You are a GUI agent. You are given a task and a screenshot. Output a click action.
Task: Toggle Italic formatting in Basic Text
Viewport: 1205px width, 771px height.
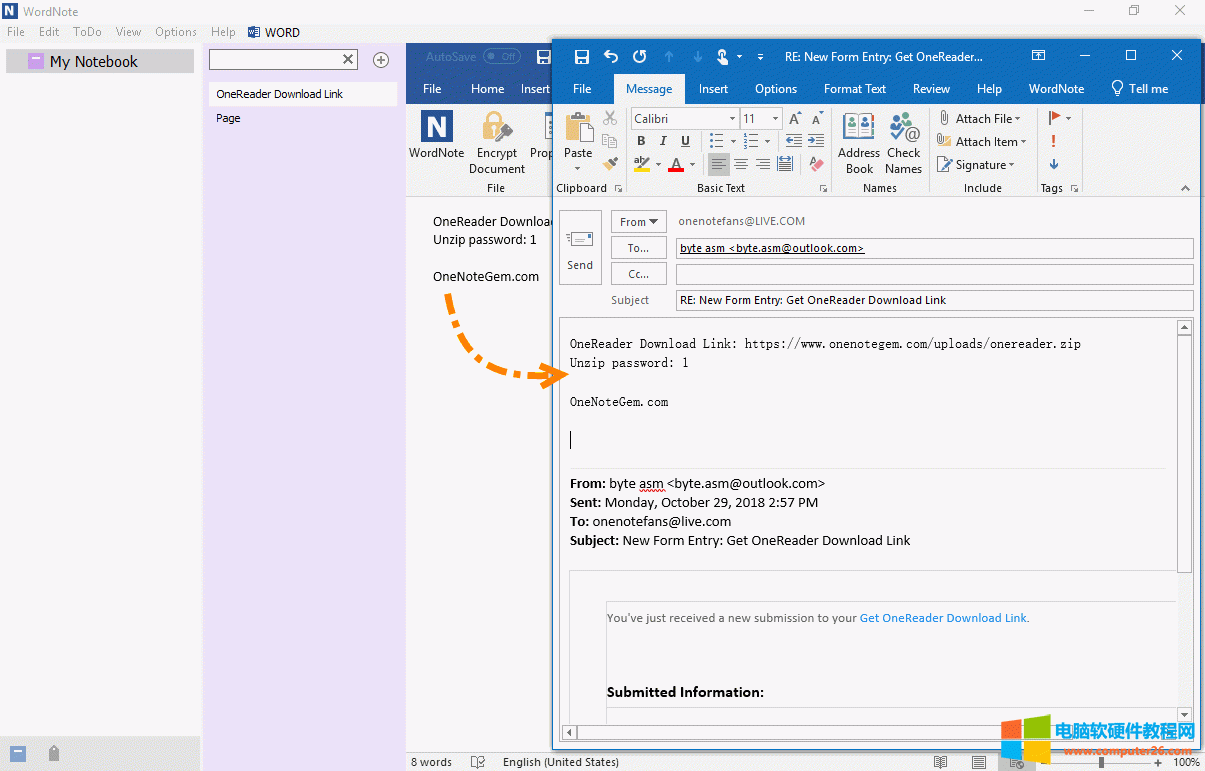[x=663, y=141]
